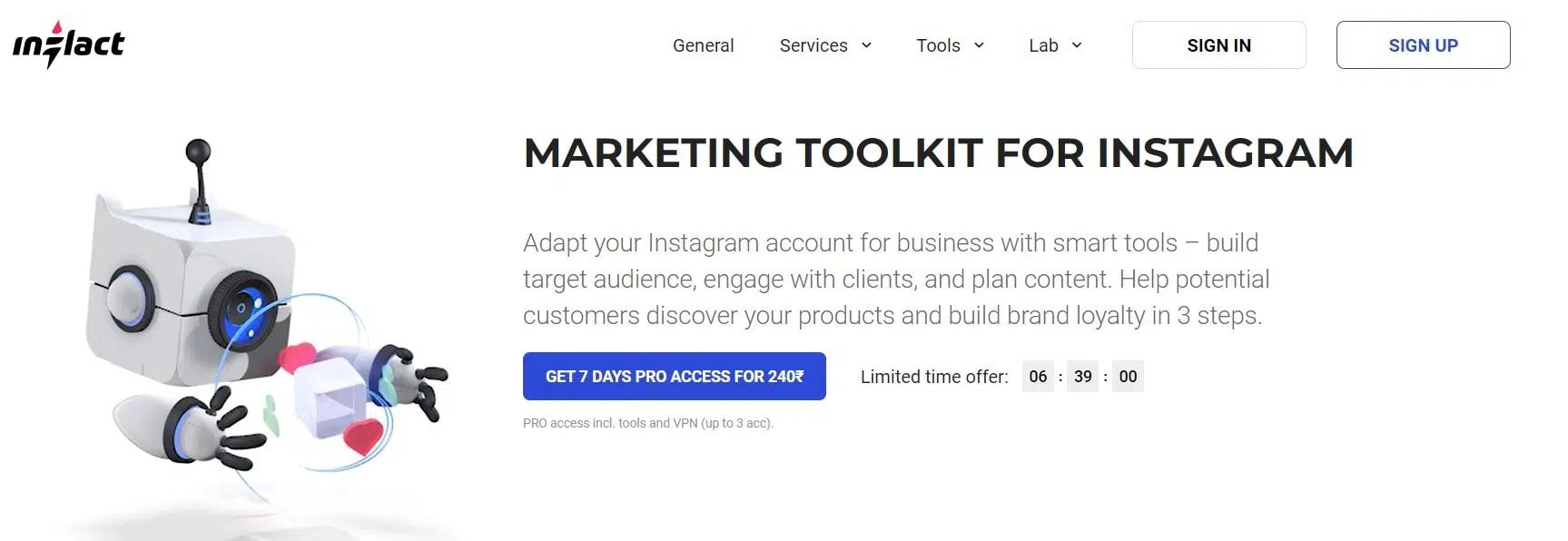This screenshot has height=541, width=1568.
Task: Expand the Lab dropdown chevron
Action: point(1077,45)
